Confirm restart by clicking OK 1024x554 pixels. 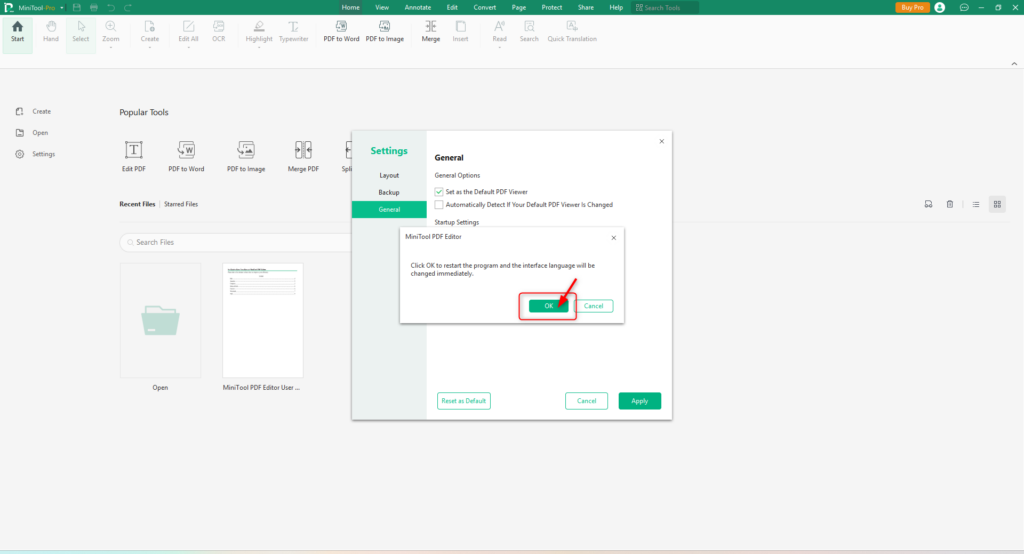coord(549,306)
